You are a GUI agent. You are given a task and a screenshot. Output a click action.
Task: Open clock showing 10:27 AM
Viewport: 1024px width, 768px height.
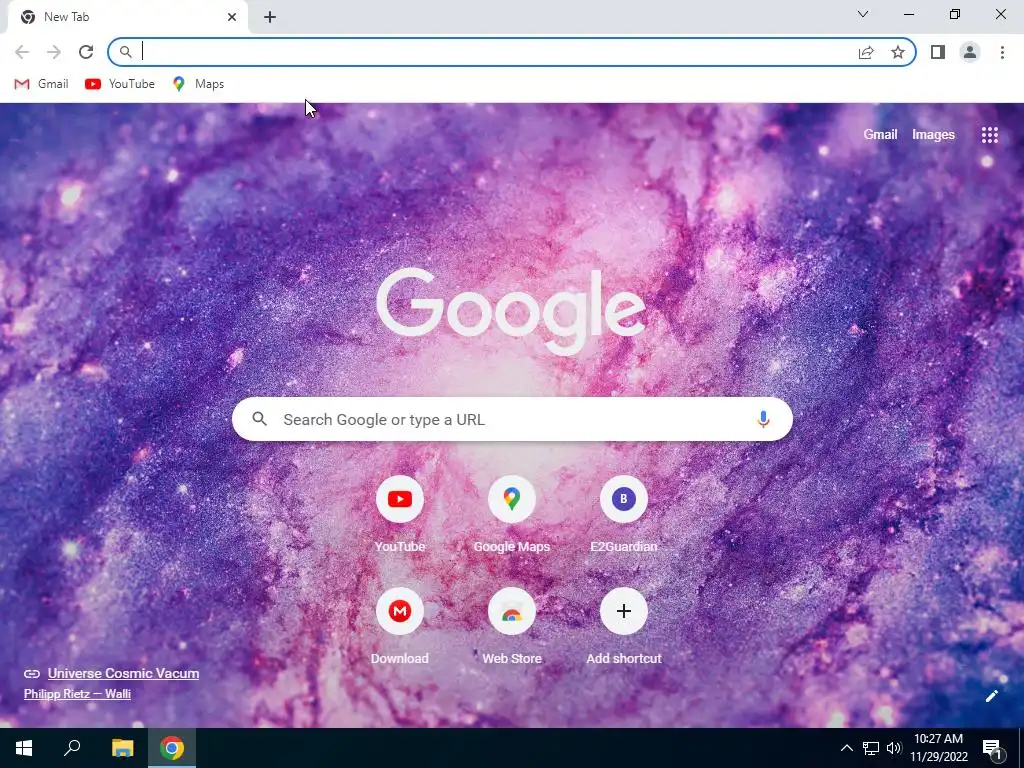tap(938, 748)
